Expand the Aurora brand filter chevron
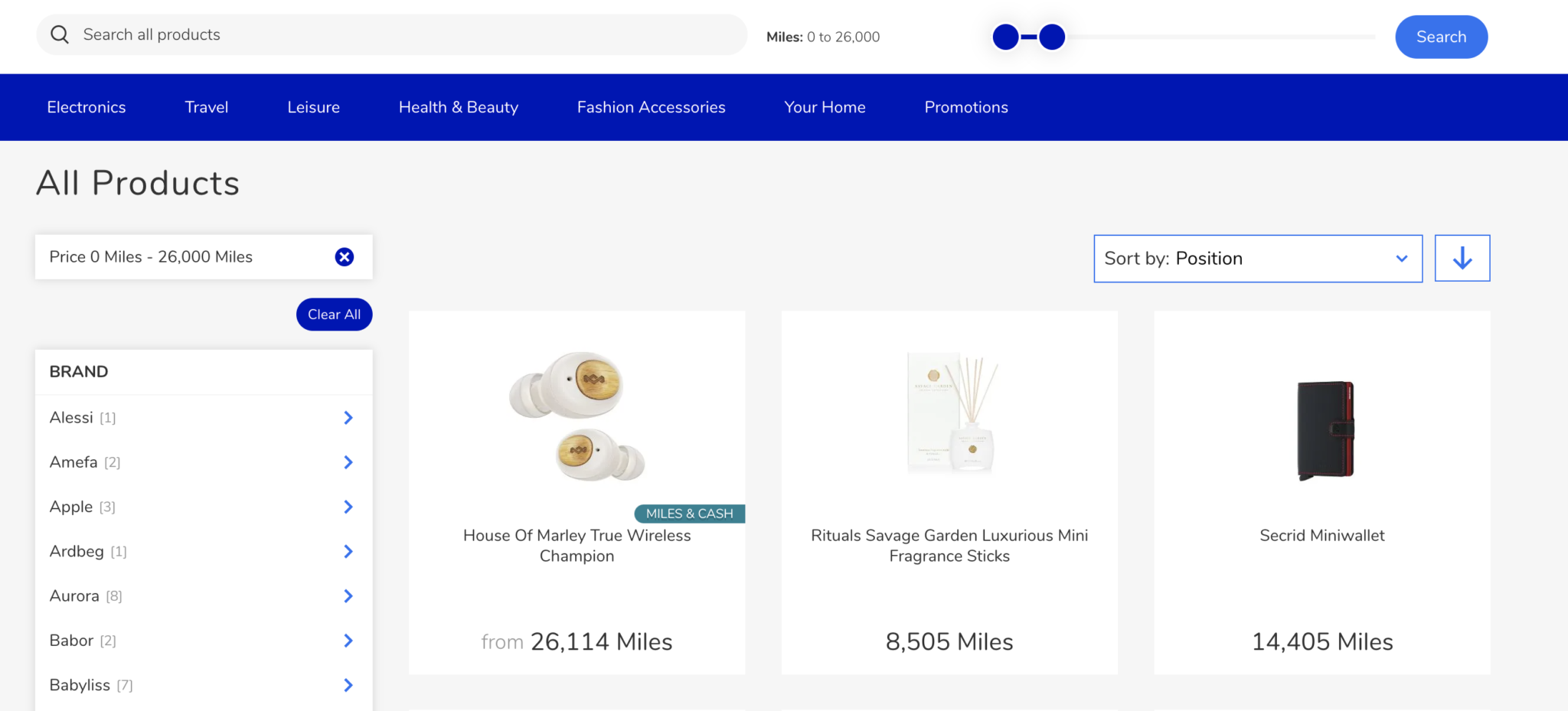1568x711 pixels. (x=348, y=596)
